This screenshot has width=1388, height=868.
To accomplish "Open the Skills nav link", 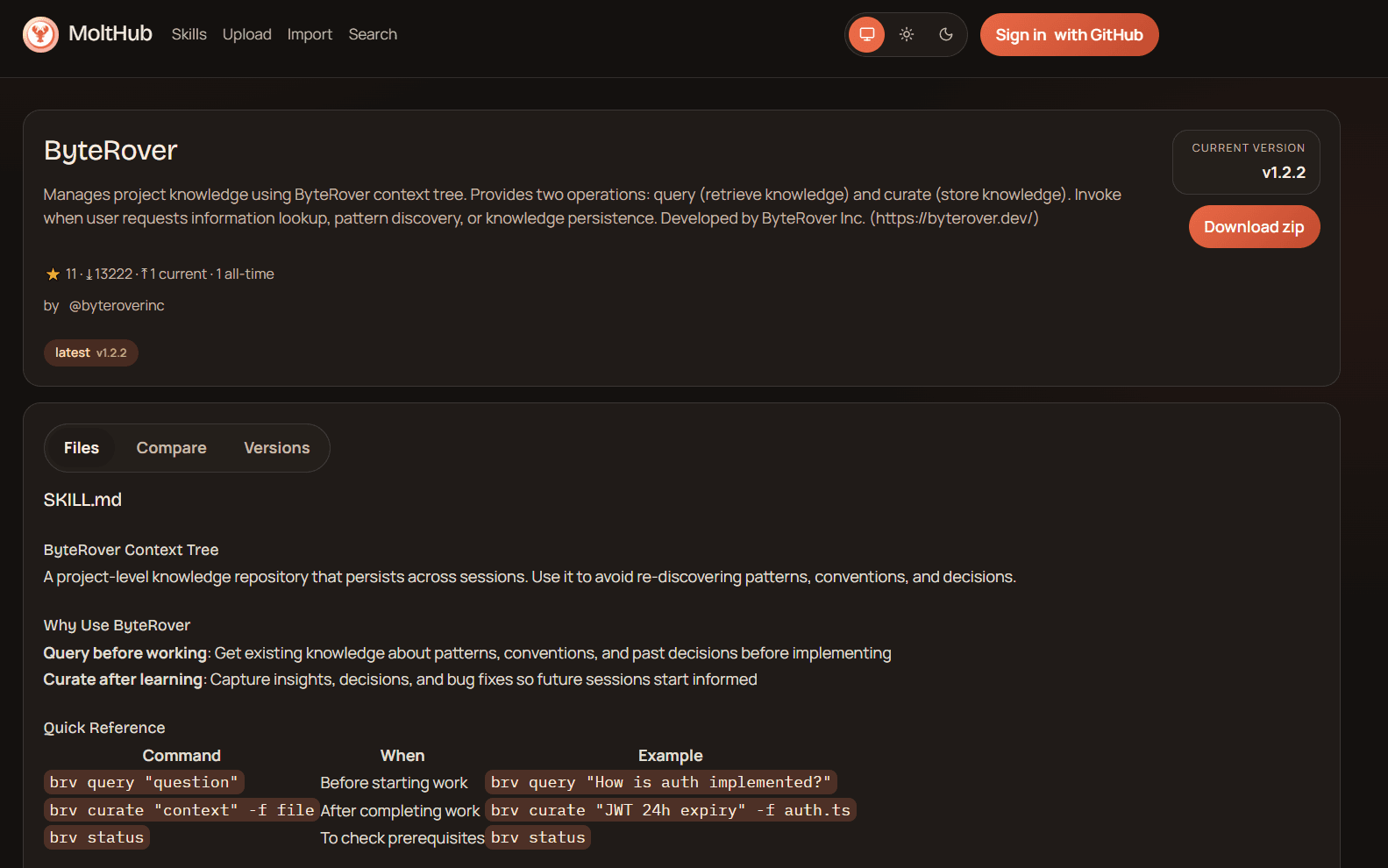I will pyautogui.click(x=189, y=34).
